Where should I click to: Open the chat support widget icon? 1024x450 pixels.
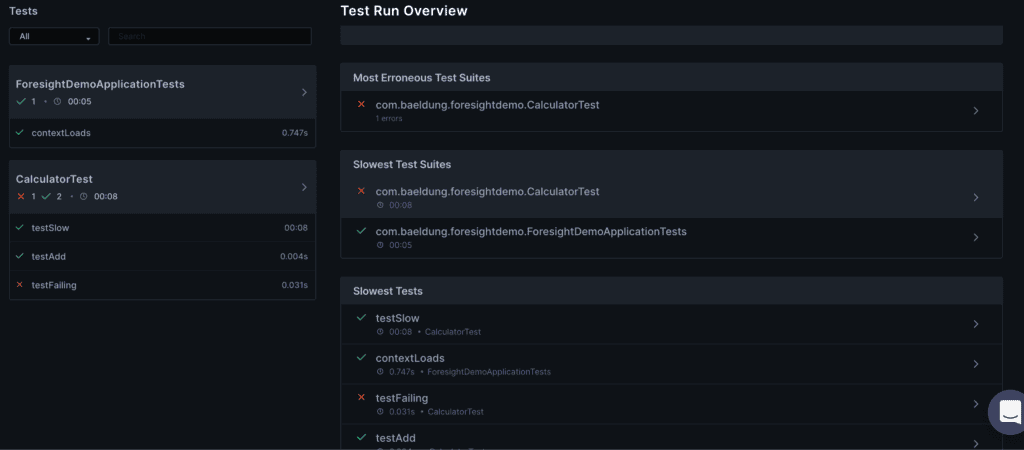coord(1009,412)
